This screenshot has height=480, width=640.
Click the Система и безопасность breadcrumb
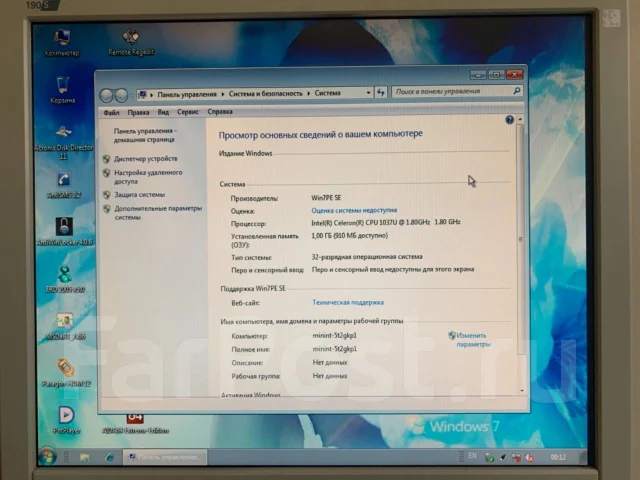click(266, 93)
